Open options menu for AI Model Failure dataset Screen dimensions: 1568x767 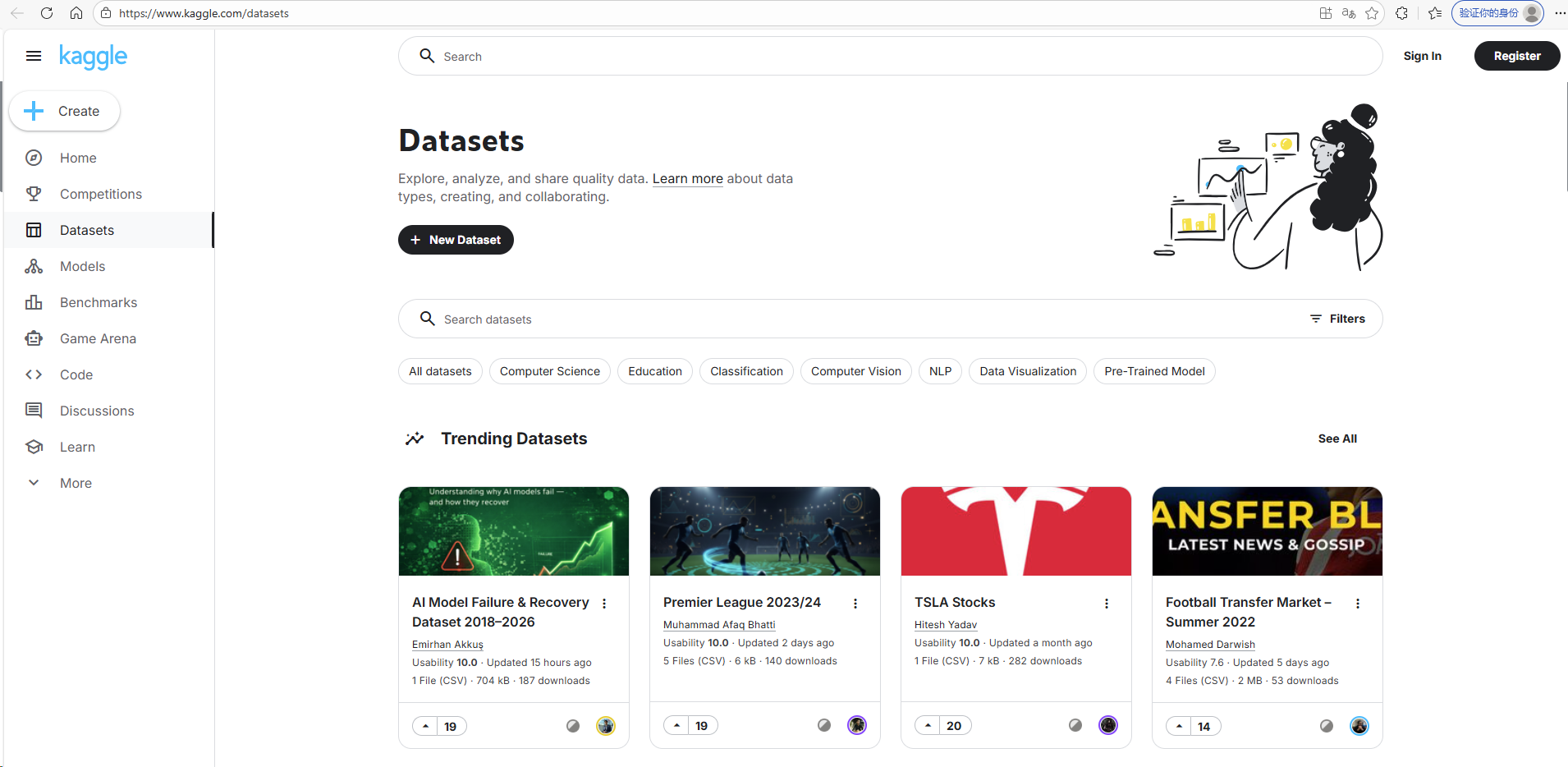[604, 604]
